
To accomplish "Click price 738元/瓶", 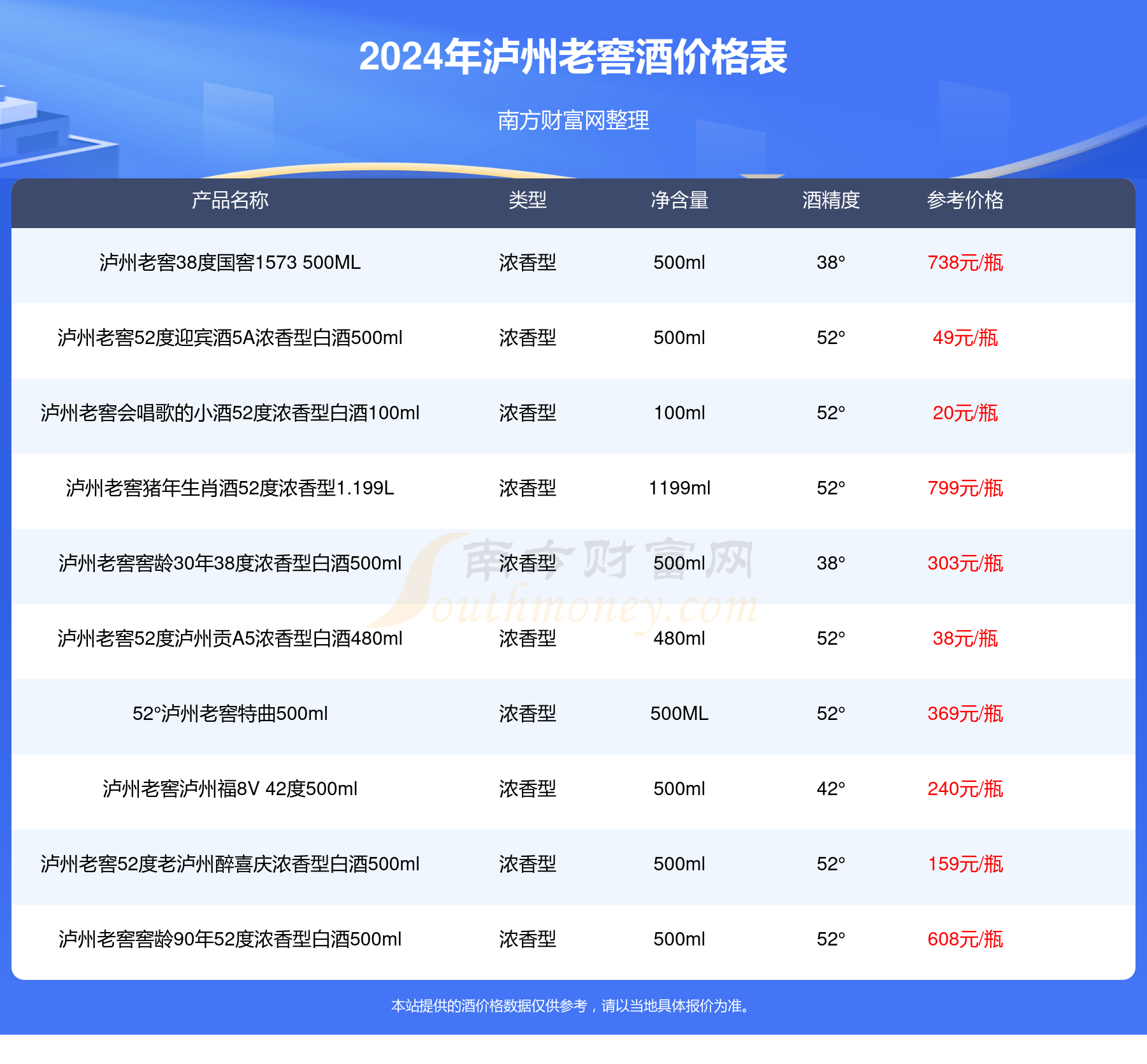I will tap(965, 262).
